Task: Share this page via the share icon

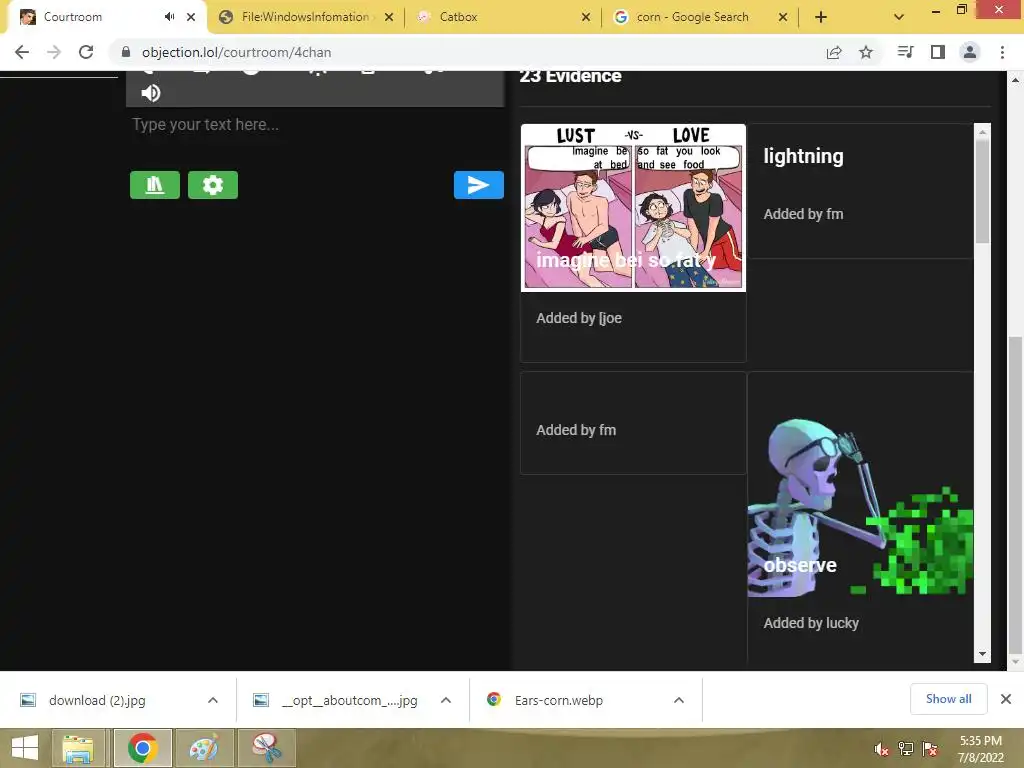Action: click(x=834, y=52)
